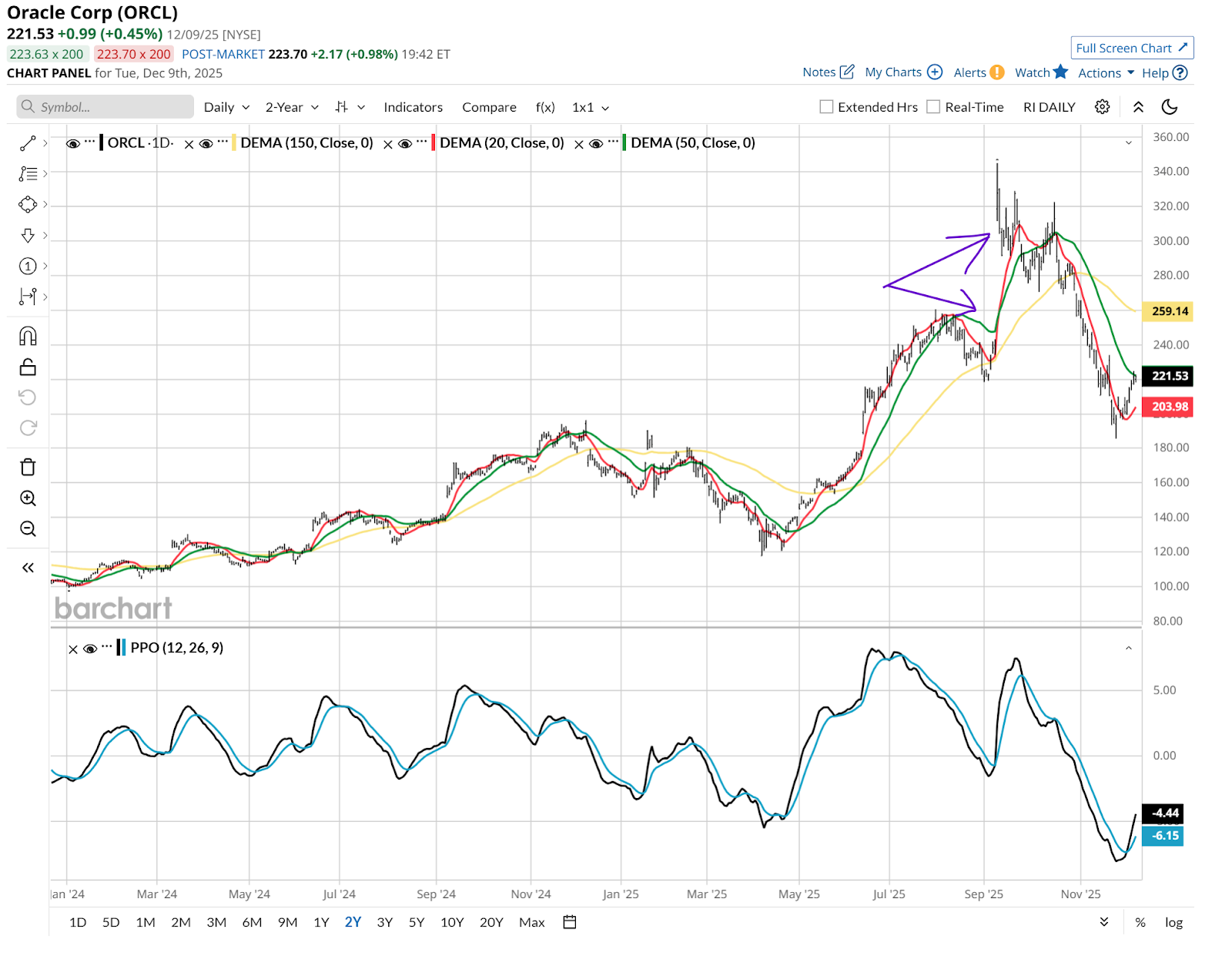The width and height of the screenshot is (1232, 966).
Task: Enable the Real-Time checkbox
Action: (933, 107)
